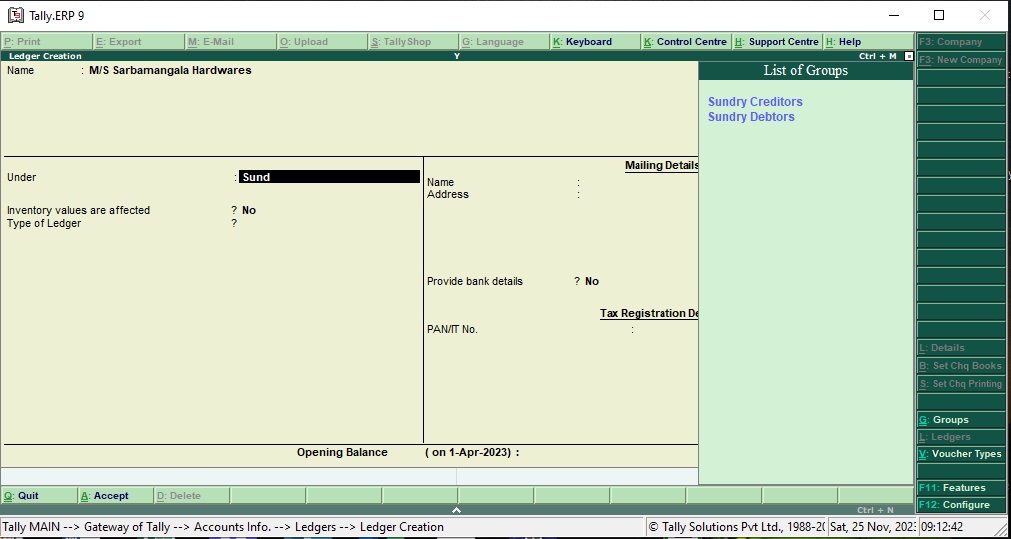Click the Tally Solutions copyright text

pyautogui.click(x=736, y=527)
